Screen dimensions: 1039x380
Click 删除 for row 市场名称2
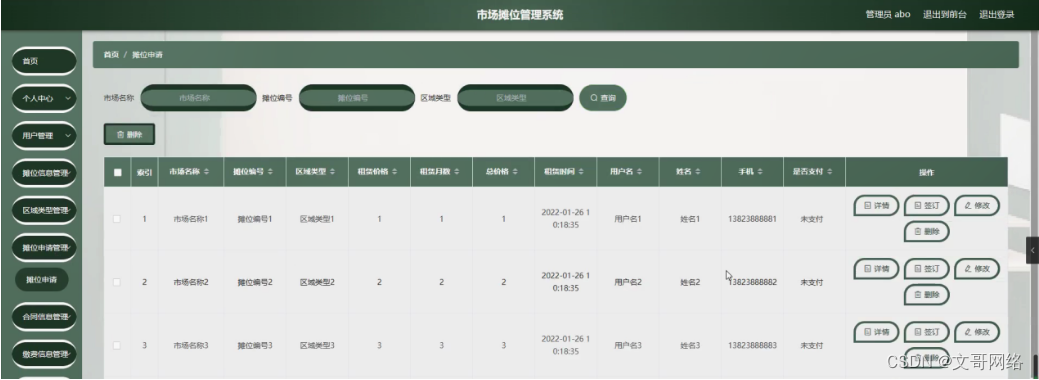926,294
